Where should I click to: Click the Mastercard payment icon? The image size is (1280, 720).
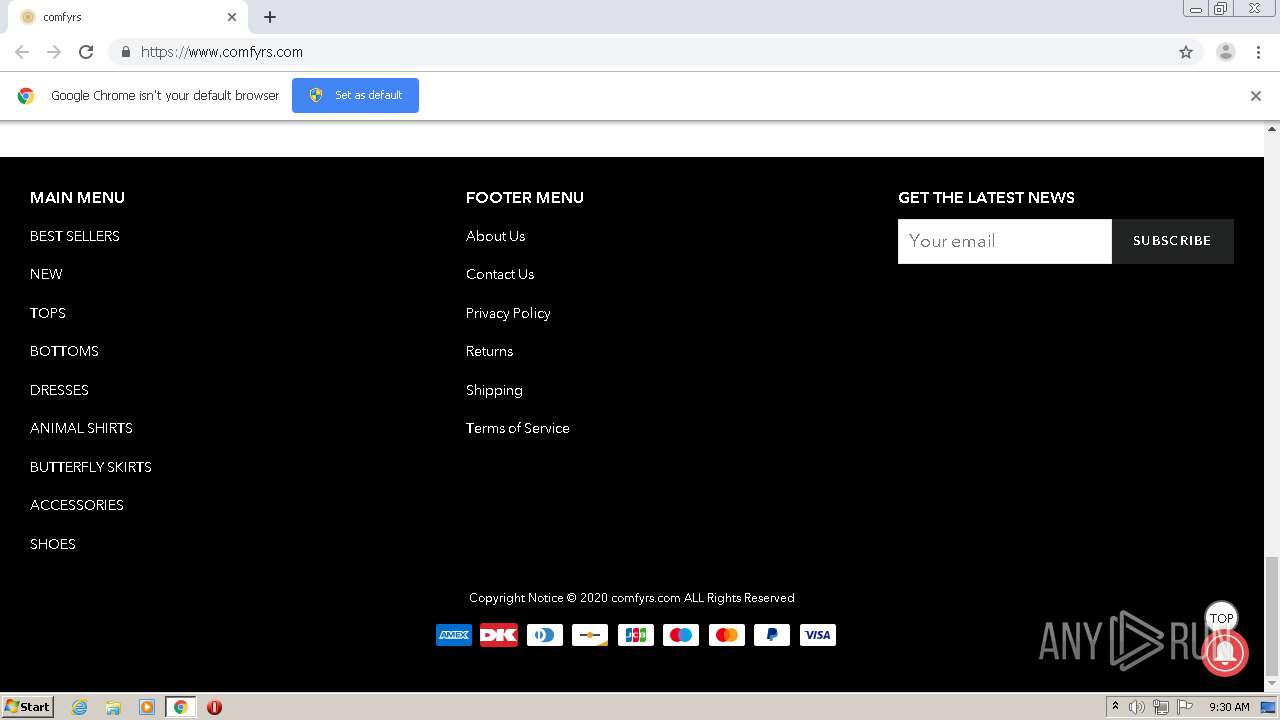727,635
